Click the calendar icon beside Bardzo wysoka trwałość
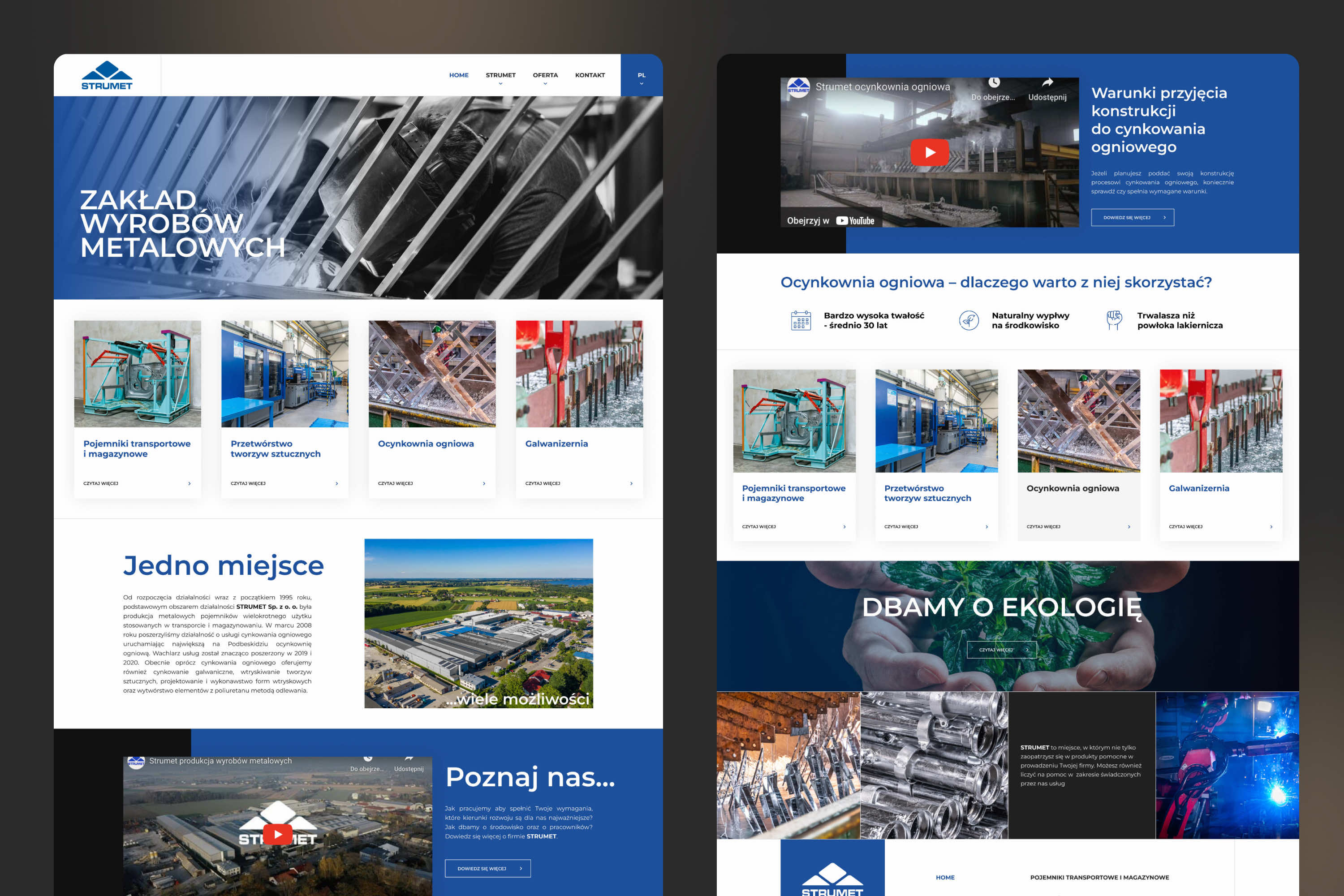This screenshot has height=896, width=1344. 801,321
